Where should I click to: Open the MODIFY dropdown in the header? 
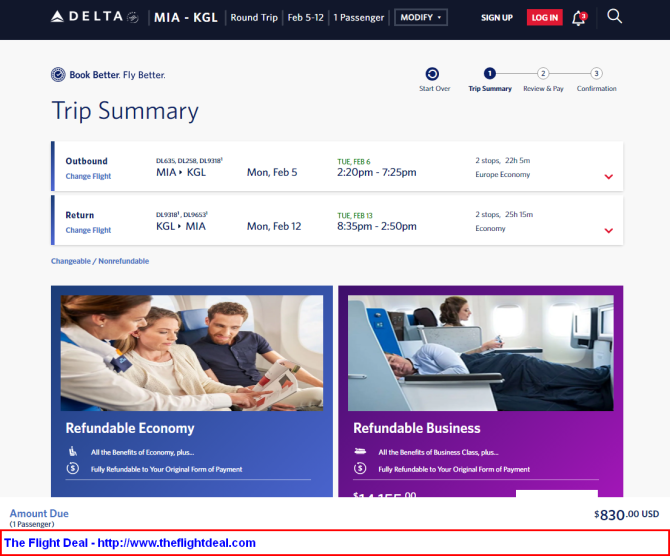pyautogui.click(x=421, y=18)
